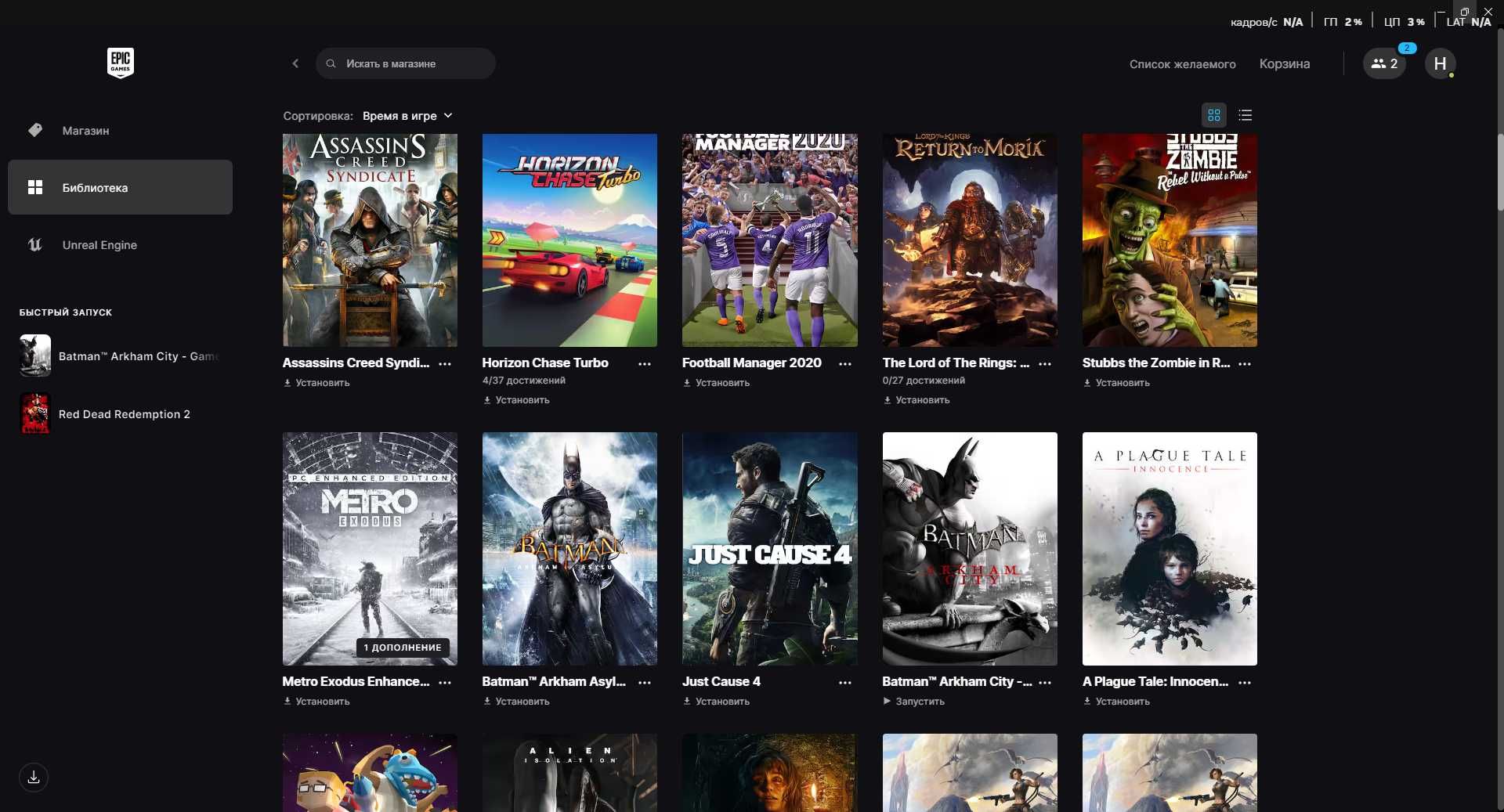The width and height of the screenshot is (1504, 812).
Task: Click the Football Manager 2020 title text
Action: click(x=752, y=363)
